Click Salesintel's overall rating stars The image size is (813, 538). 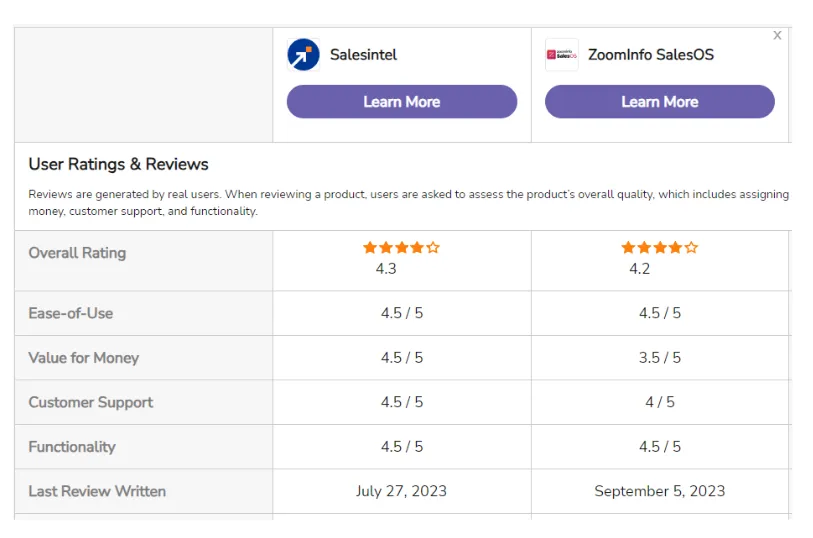tap(401, 248)
